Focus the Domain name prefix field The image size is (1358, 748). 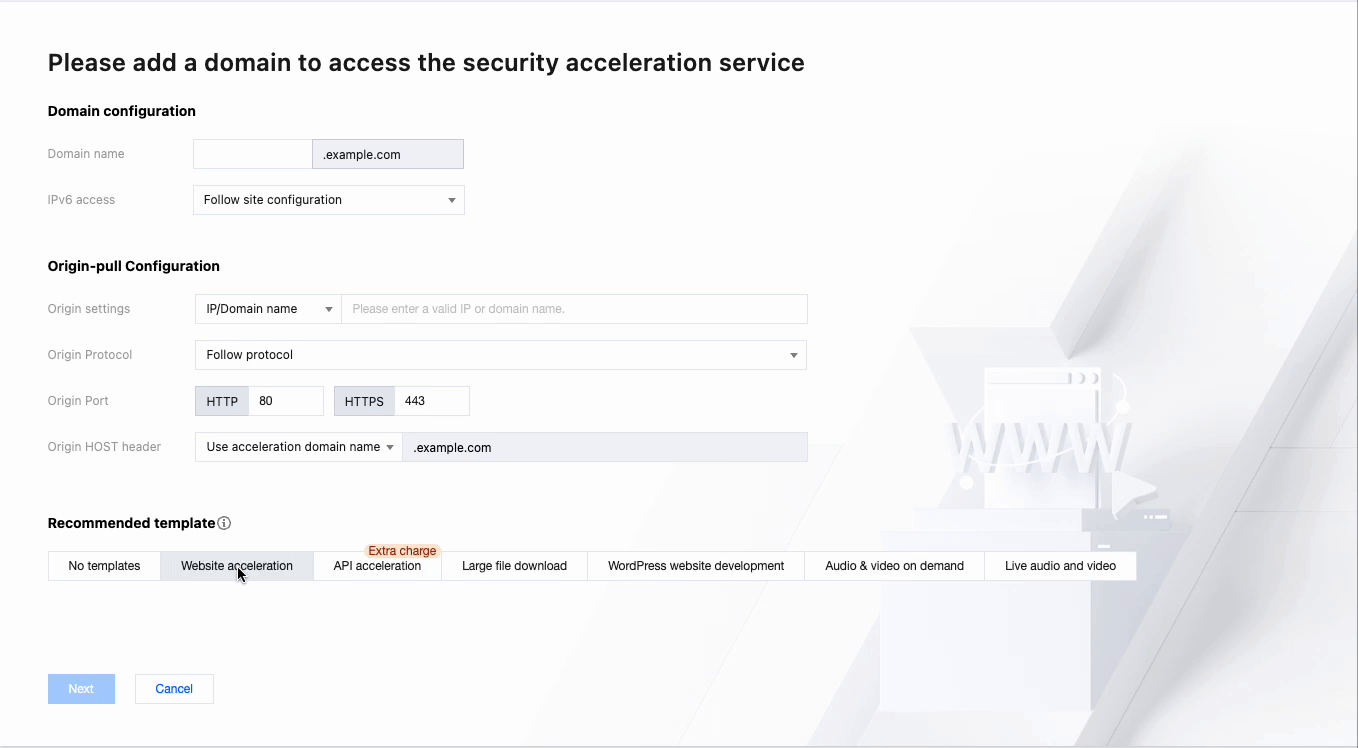coord(252,154)
